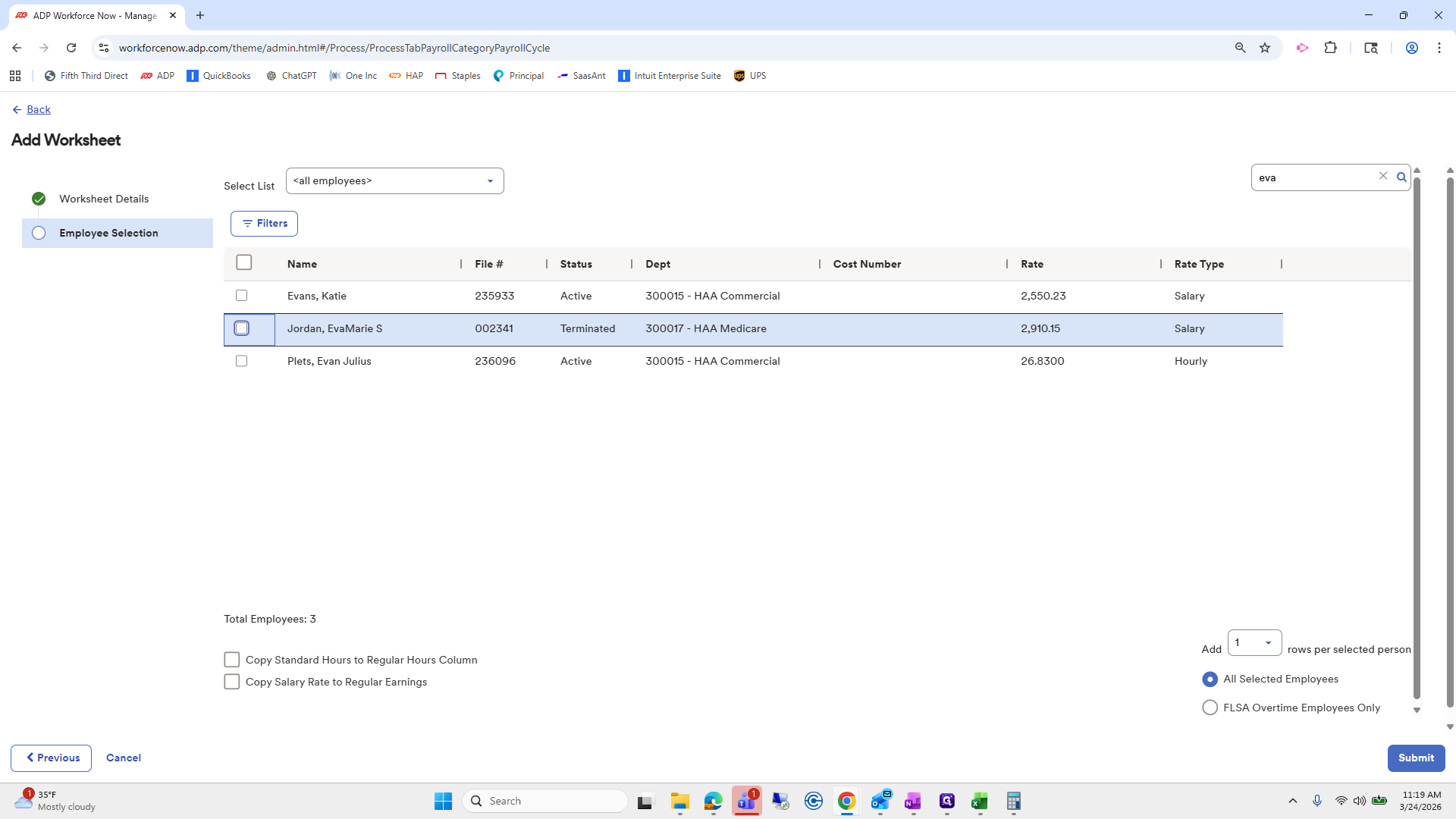The height and width of the screenshot is (819, 1456).
Task: Open Chrome extensions puzzle icon
Action: [1330, 48]
